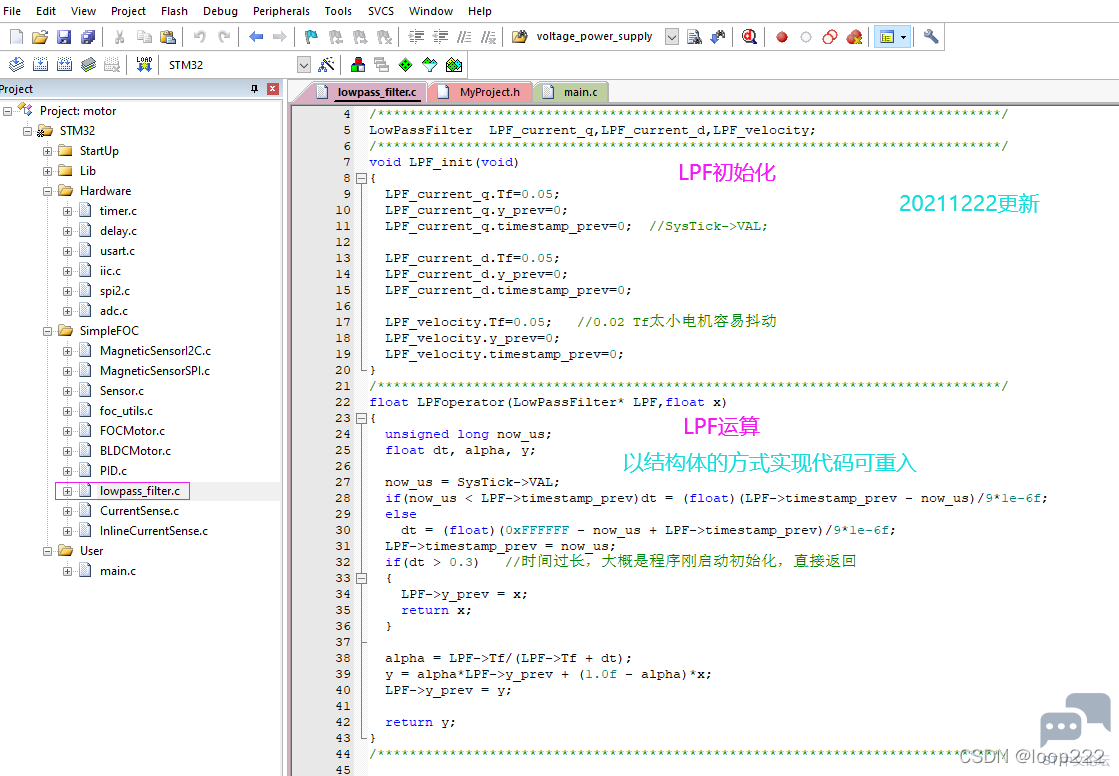The image size is (1119, 776).
Task: Open Options for Target via the magic wand icon
Action: click(x=327, y=65)
